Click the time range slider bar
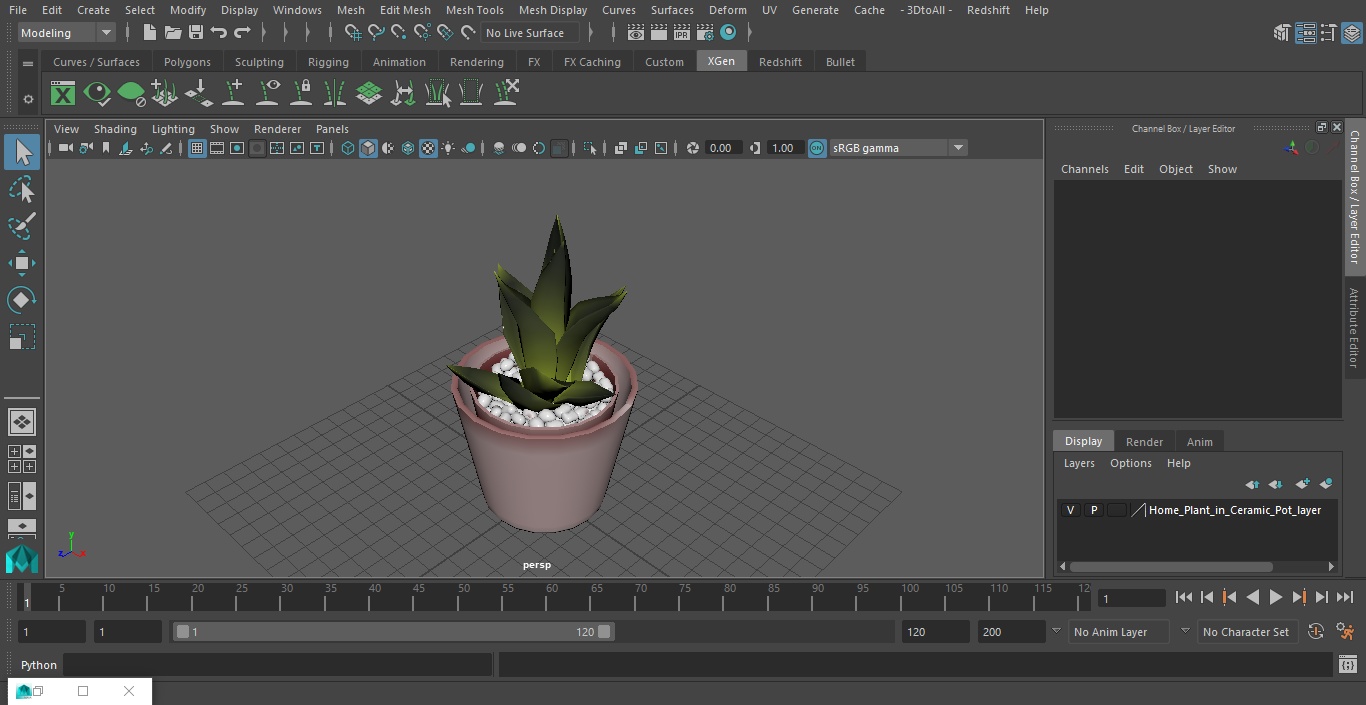Screen dimensions: 1366x705 tap(393, 632)
